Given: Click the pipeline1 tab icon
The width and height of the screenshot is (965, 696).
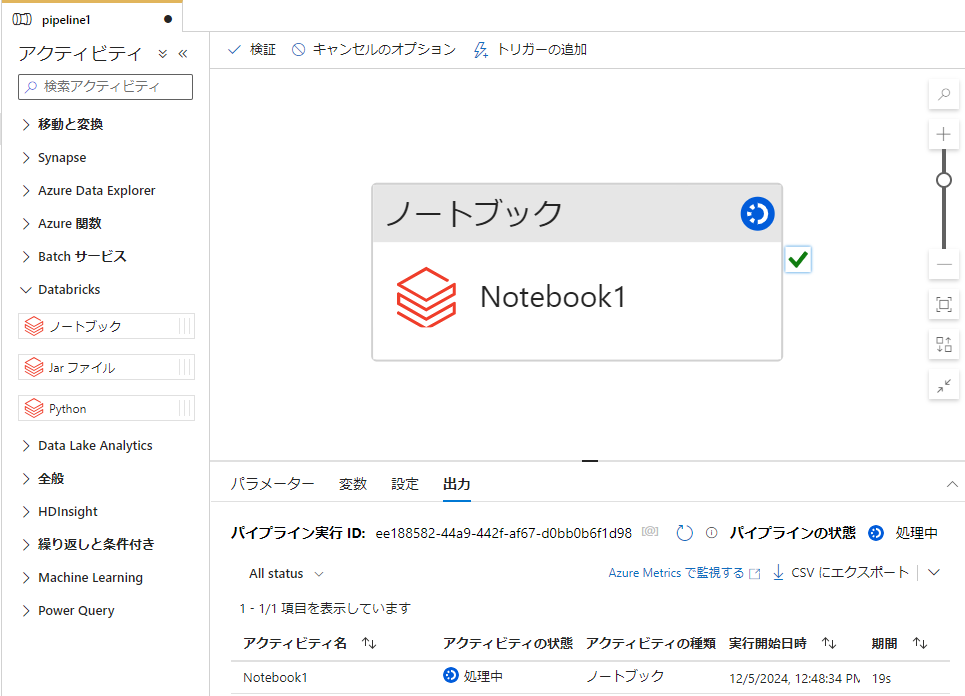Looking at the screenshot, I should 22,20.
